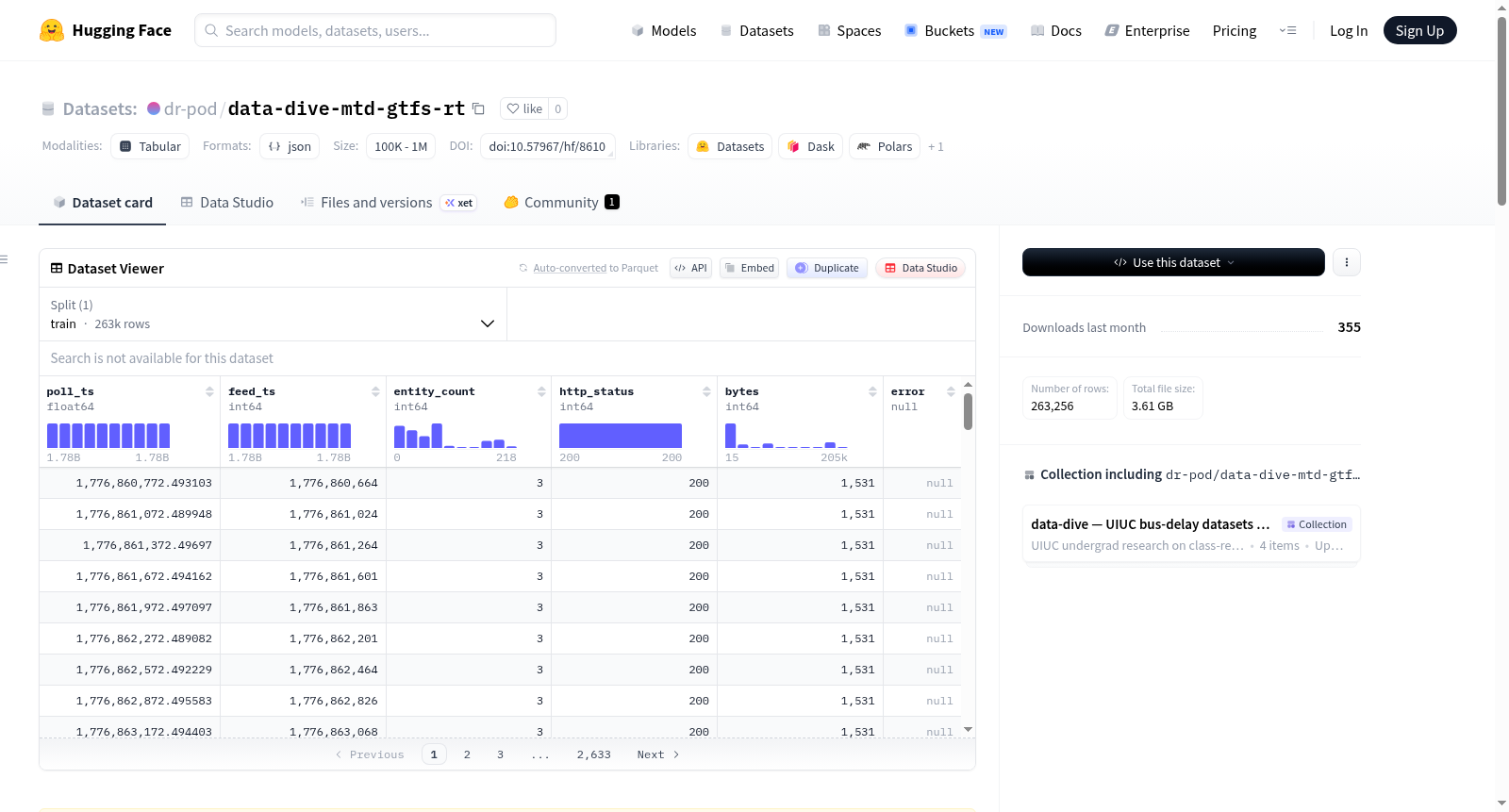The width and height of the screenshot is (1509, 812).
Task: Click the dr-pod avatar icon
Action: point(154,108)
